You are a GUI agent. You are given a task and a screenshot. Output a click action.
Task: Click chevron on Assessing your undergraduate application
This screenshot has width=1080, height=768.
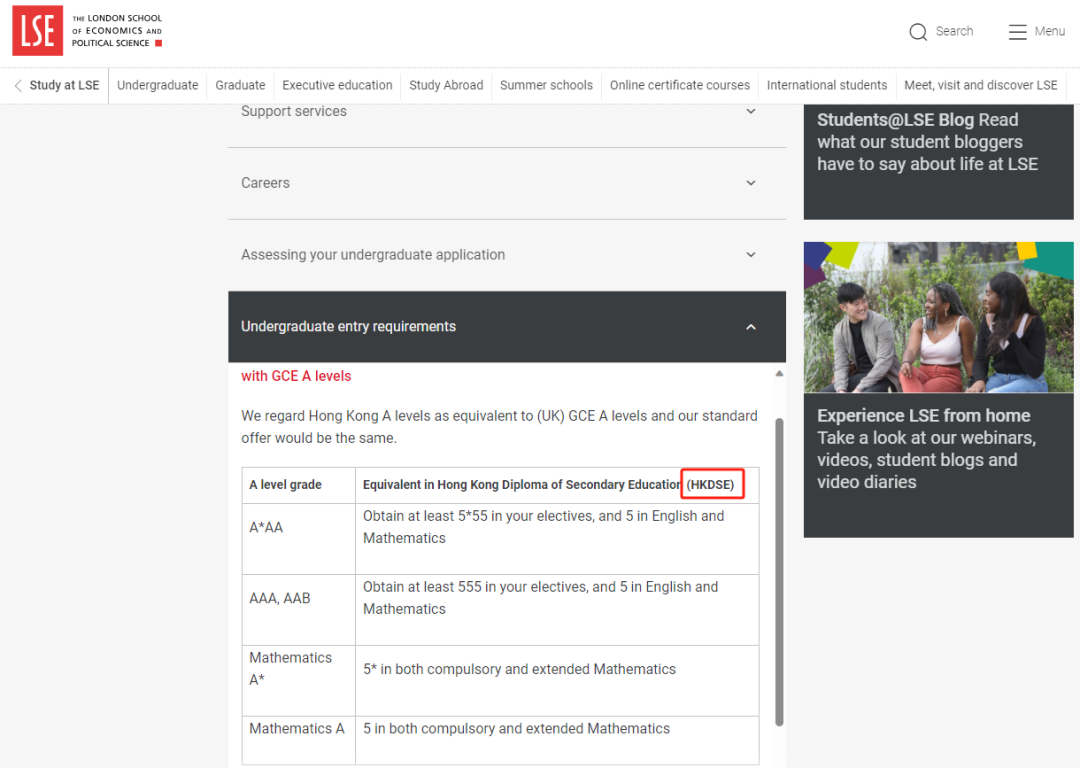coord(751,255)
